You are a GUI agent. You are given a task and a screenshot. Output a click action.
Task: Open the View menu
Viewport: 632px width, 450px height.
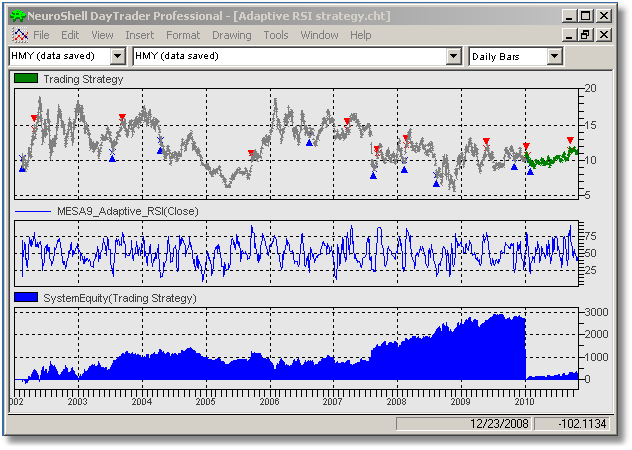tap(102, 35)
